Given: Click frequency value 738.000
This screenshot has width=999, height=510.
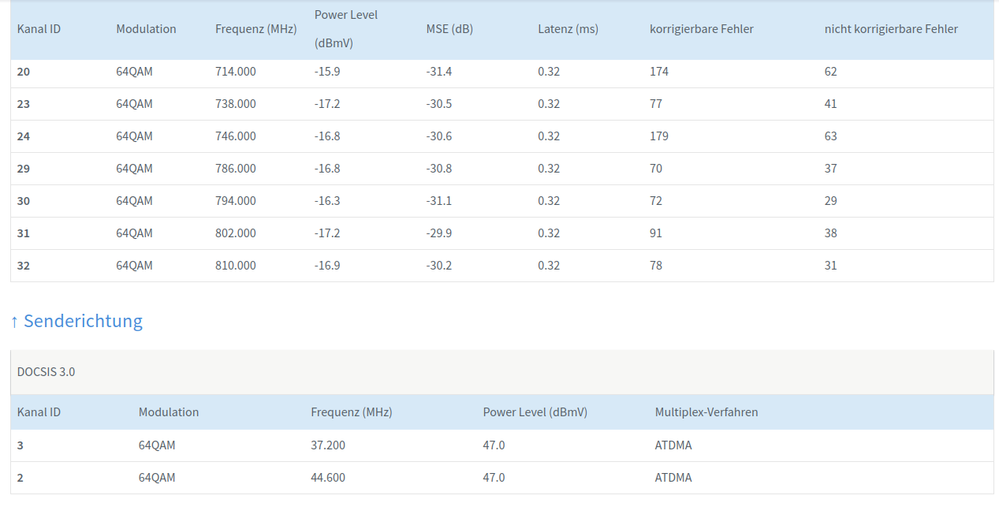Looking at the screenshot, I should (235, 104).
